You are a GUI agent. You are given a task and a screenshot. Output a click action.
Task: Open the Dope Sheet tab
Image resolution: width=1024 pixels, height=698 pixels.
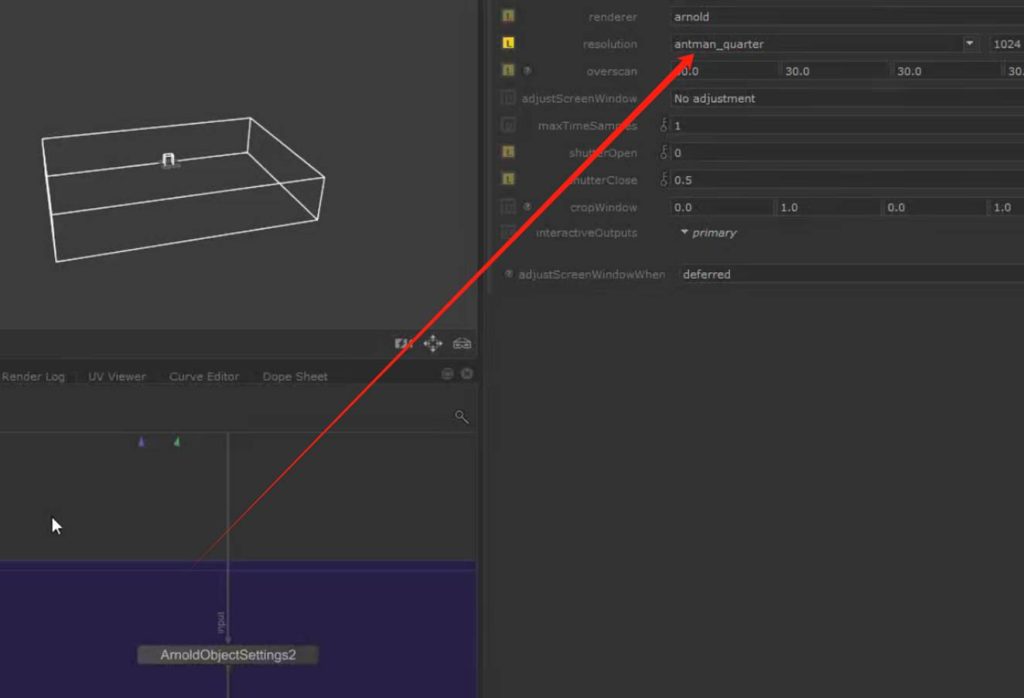[x=295, y=377]
